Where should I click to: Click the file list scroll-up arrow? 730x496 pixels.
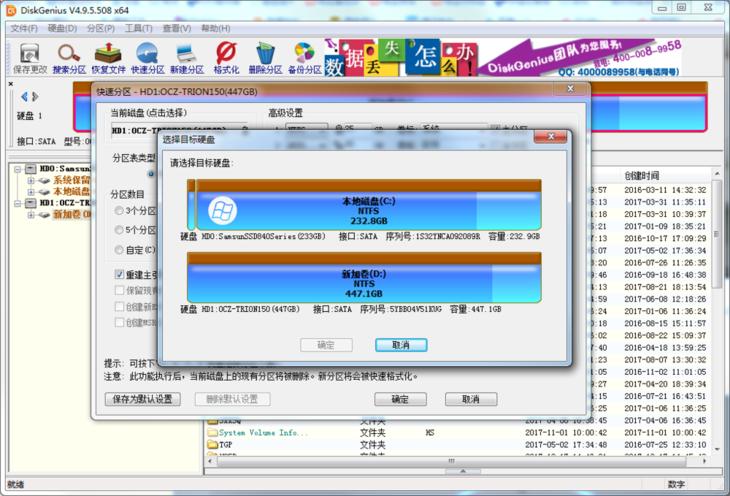pyautogui.click(x=716, y=174)
